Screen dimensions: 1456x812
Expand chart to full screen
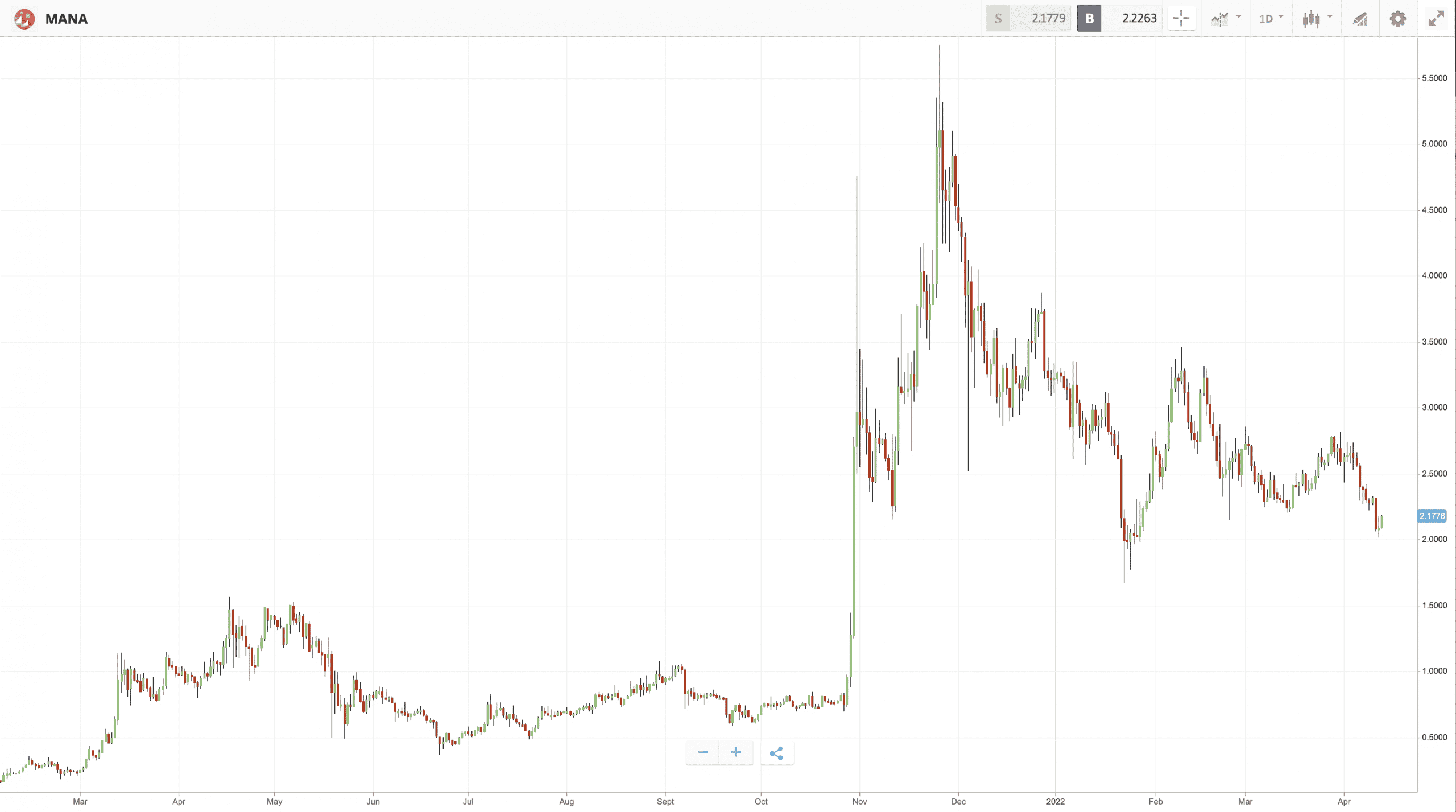point(1436,19)
